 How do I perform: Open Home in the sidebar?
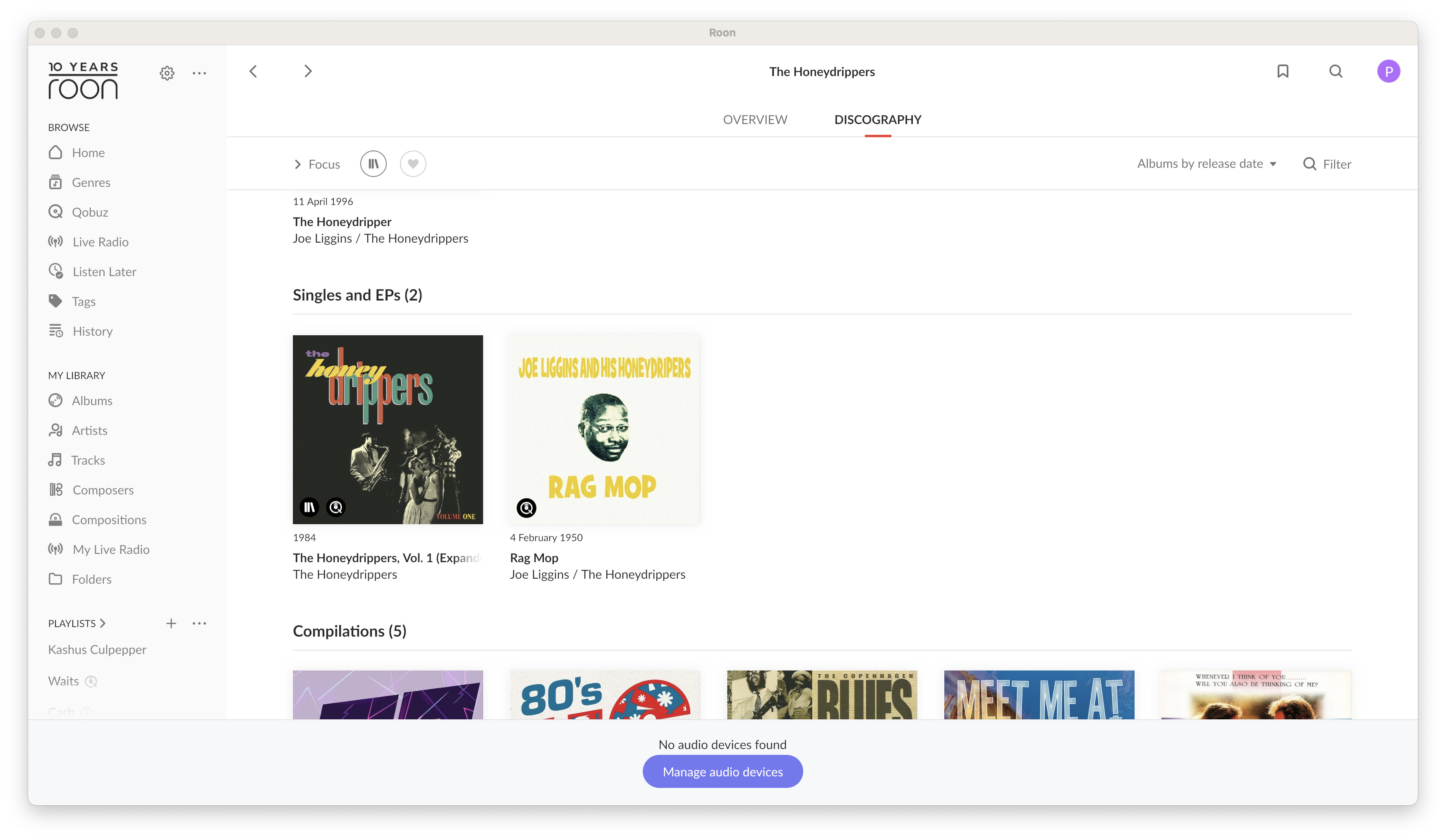point(77,153)
